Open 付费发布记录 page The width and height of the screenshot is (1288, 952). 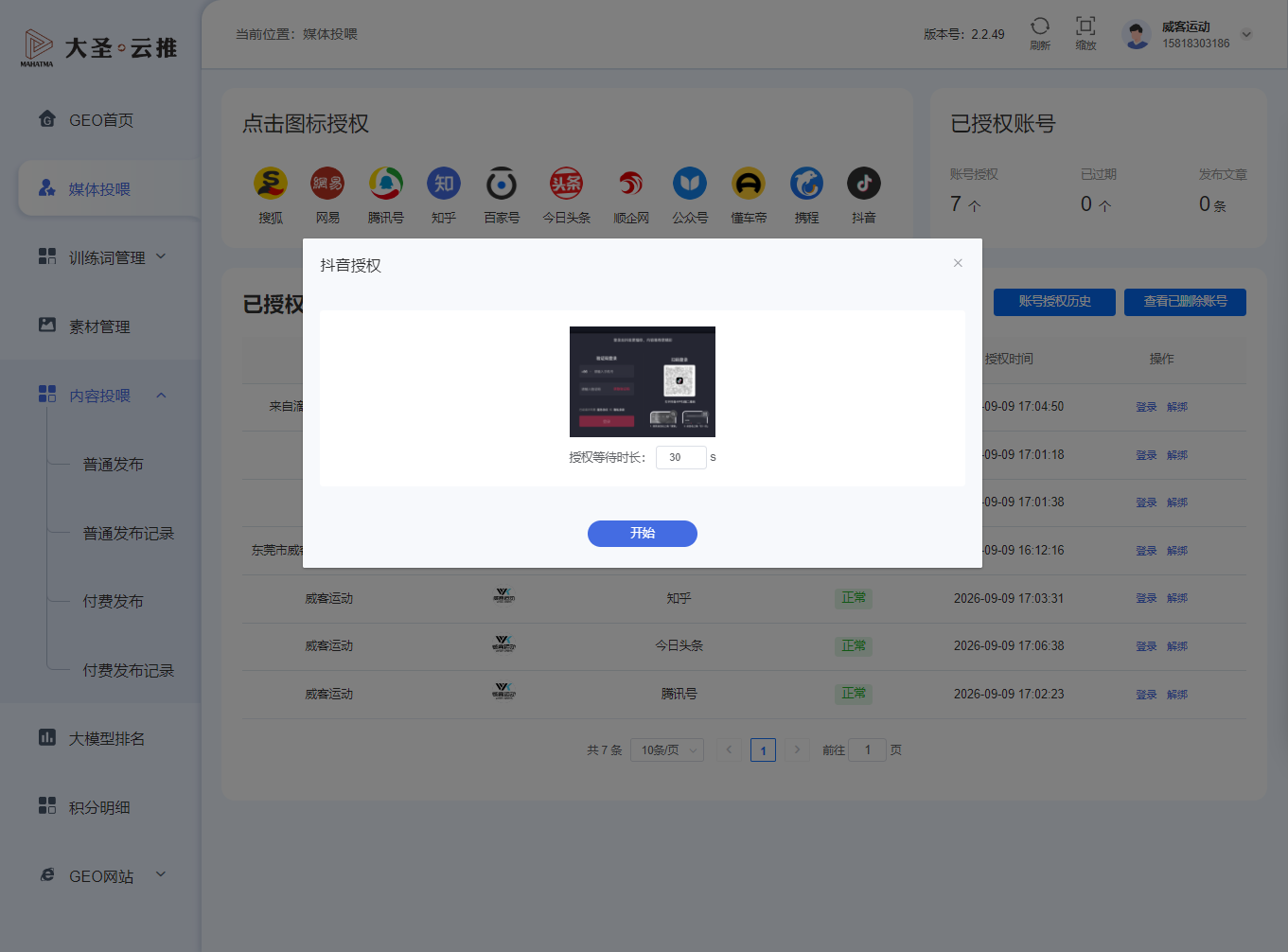(x=129, y=671)
